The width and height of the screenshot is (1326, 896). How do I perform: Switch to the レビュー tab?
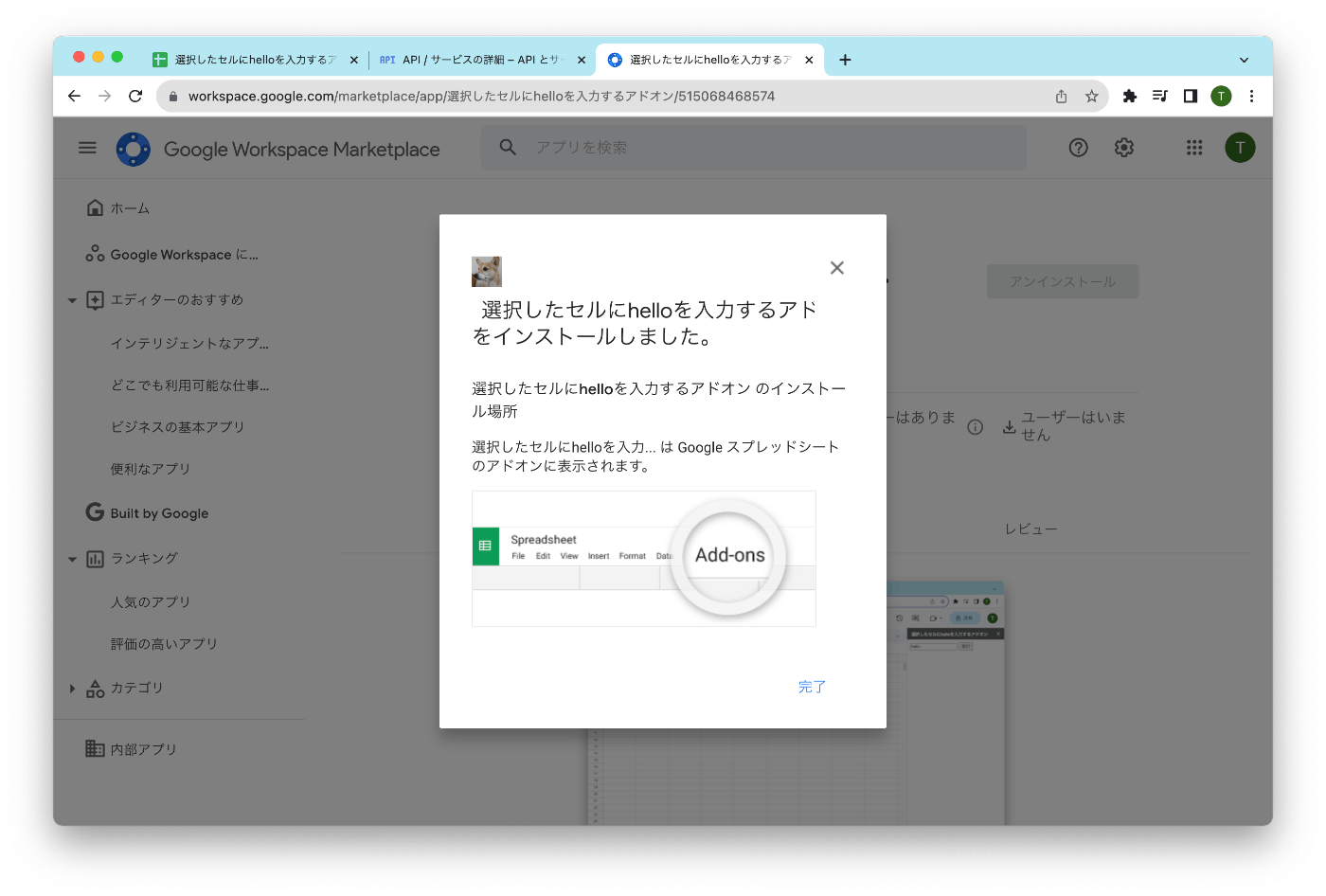coord(1030,529)
